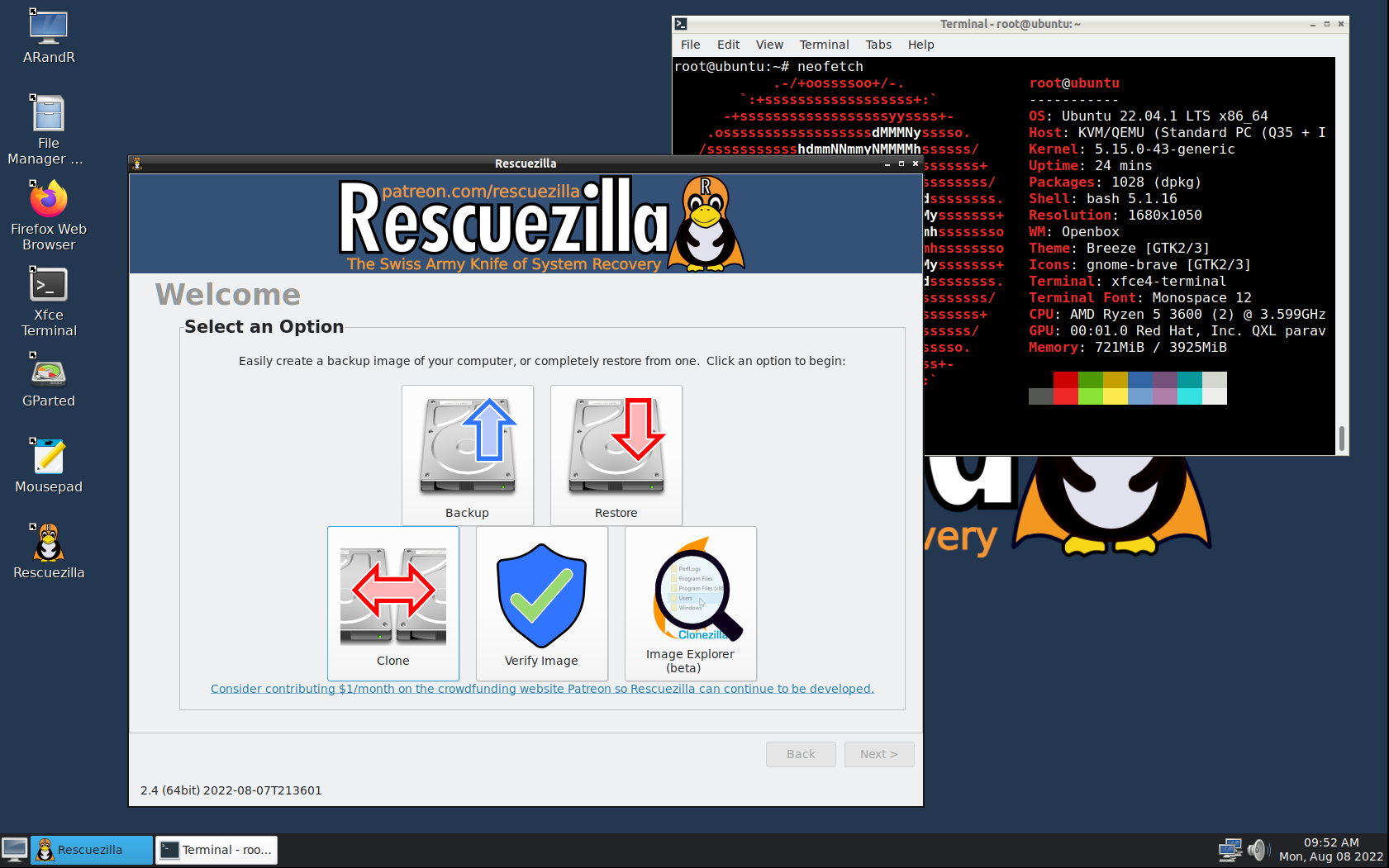Click version text 2.4 (64bit) 2022-08-07T213601
Viewport: 1389px width, 868px height.
pos(231,790)
